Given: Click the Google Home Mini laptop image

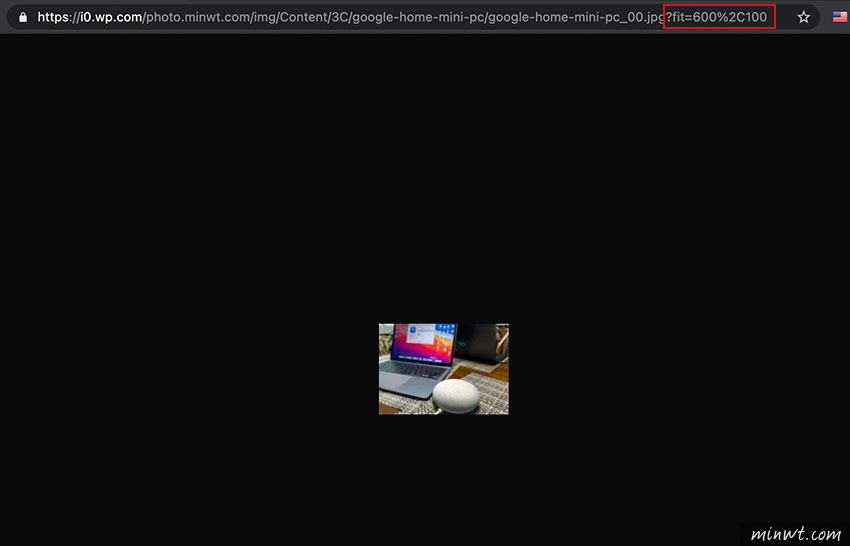Looking at the screenshot, I should click(443, 369).
